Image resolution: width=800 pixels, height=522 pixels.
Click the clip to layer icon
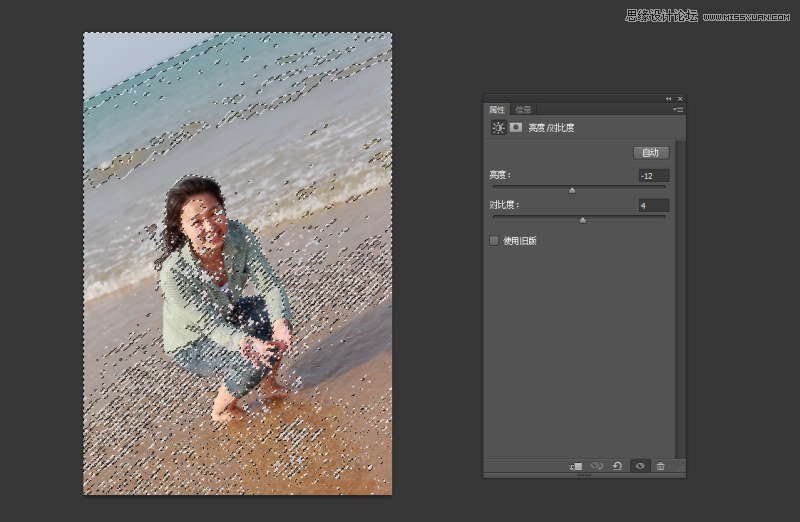coord(577,466)
